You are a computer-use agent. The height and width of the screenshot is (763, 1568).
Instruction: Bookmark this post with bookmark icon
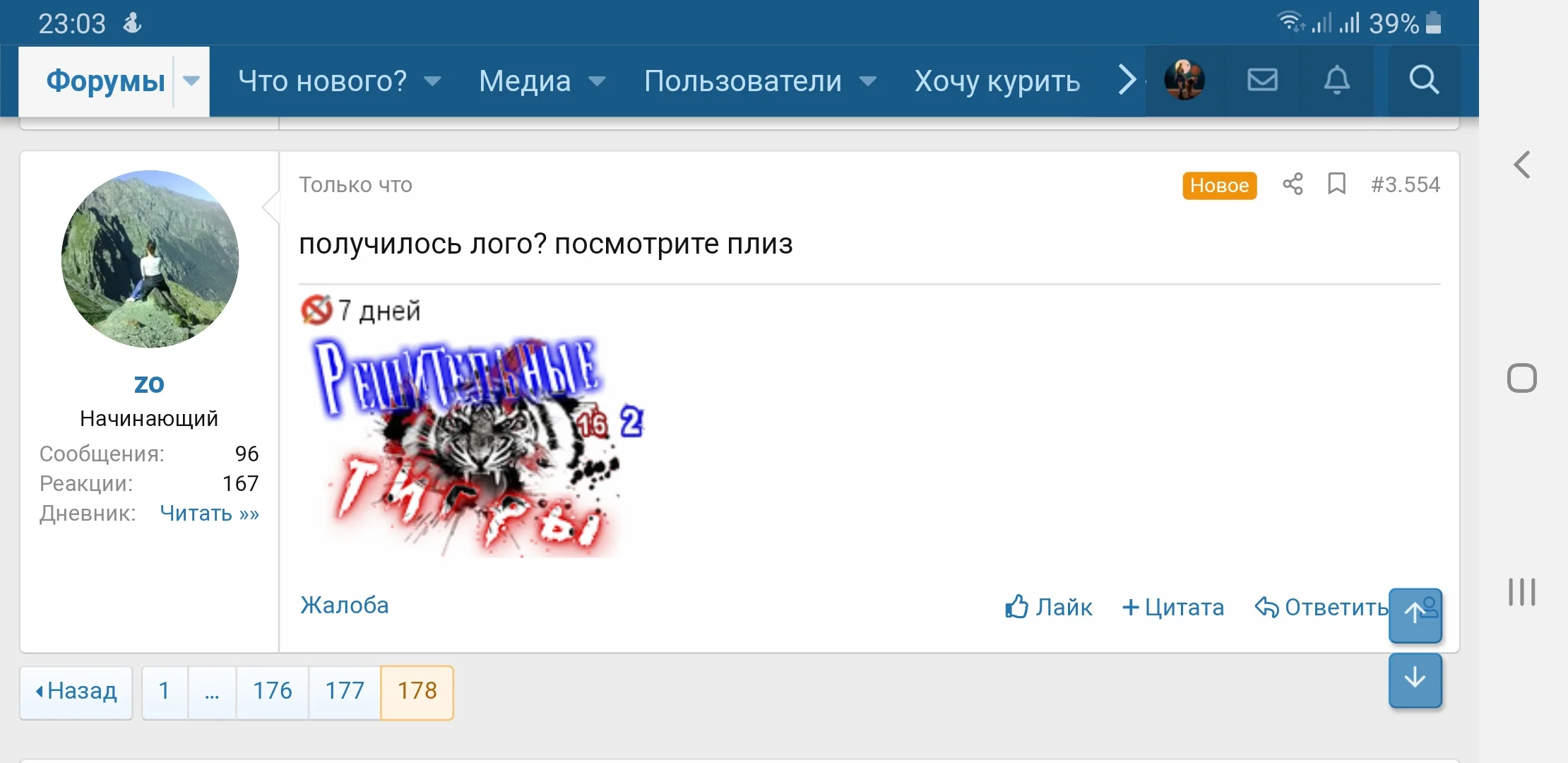click(x=1336, y=184)
